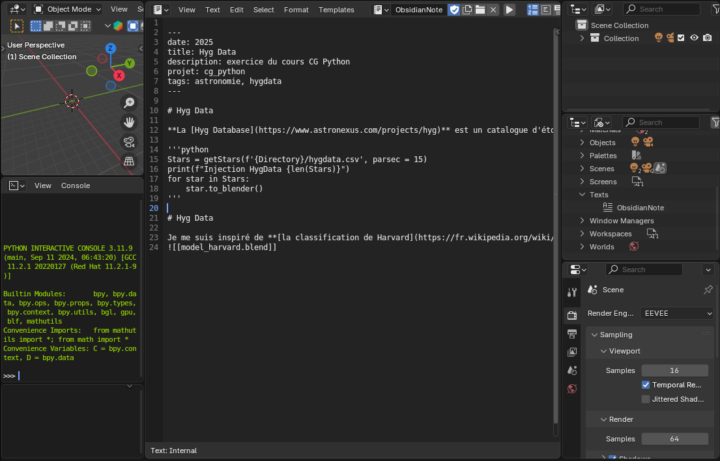Open Object Mode dropdown
This screenshot has width=720, height=461.
tap(68, 9)
